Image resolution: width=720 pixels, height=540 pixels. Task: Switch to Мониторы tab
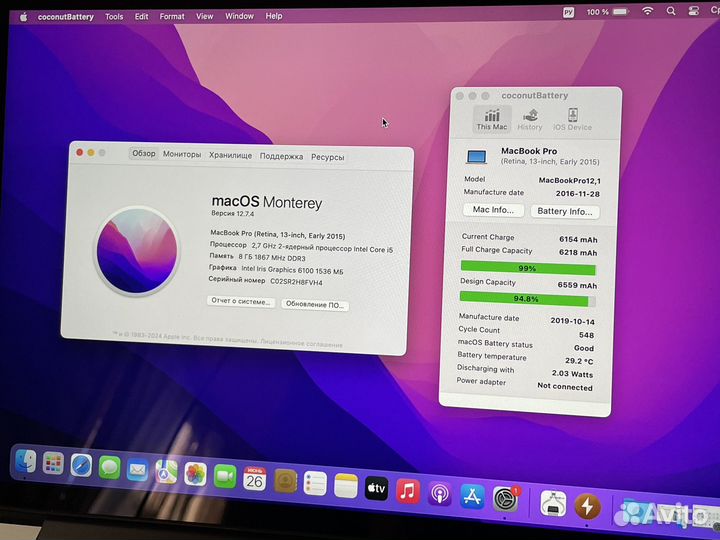click(x=182, y=154)
